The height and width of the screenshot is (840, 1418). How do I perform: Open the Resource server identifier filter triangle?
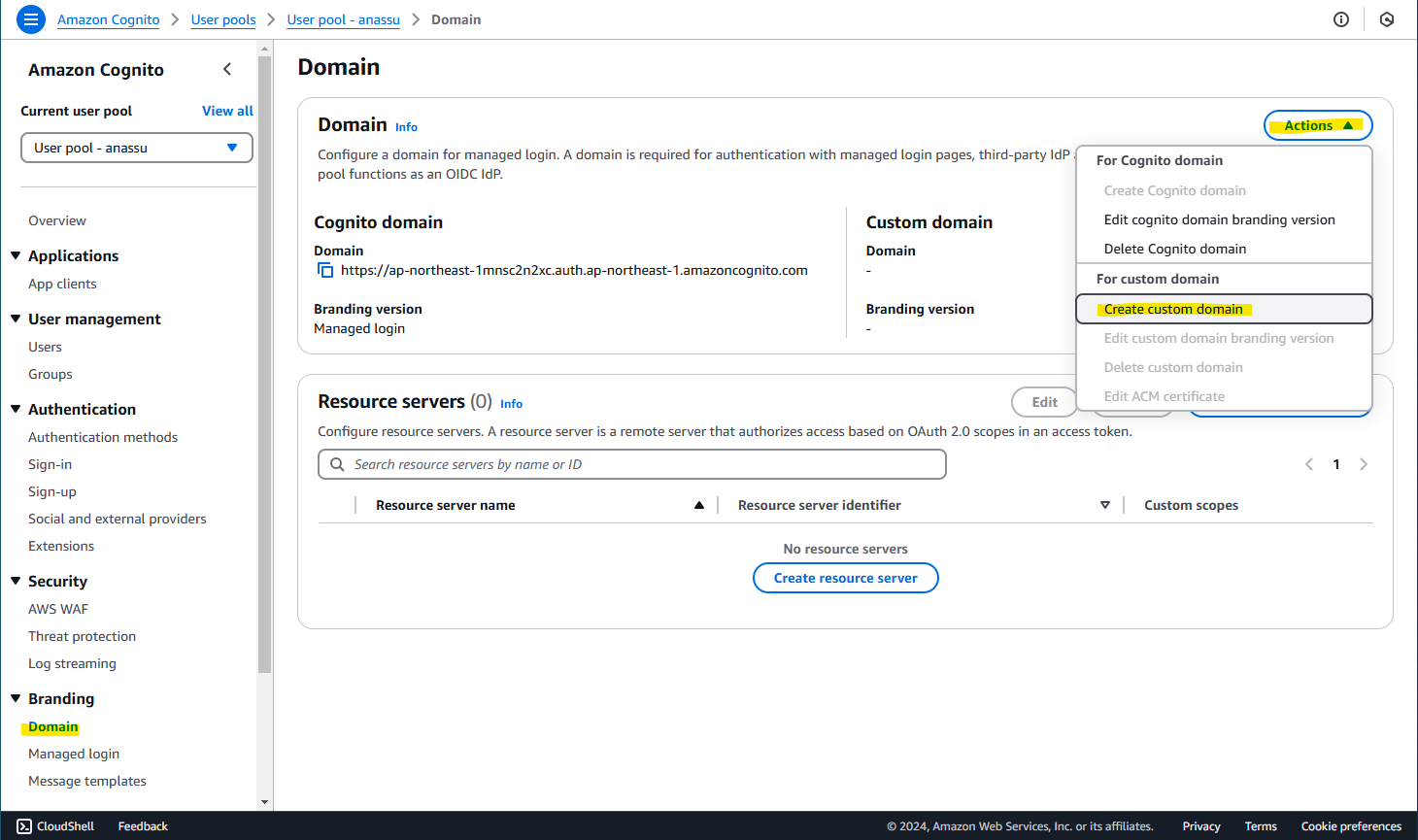1105,505
